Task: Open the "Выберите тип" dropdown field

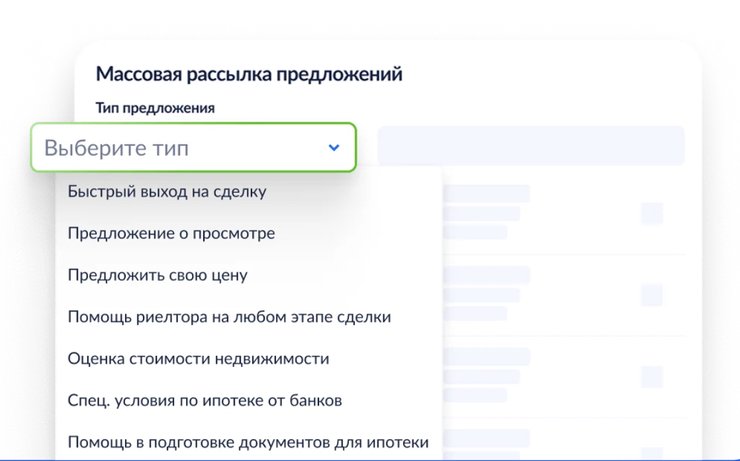Action: pos(180,148)
